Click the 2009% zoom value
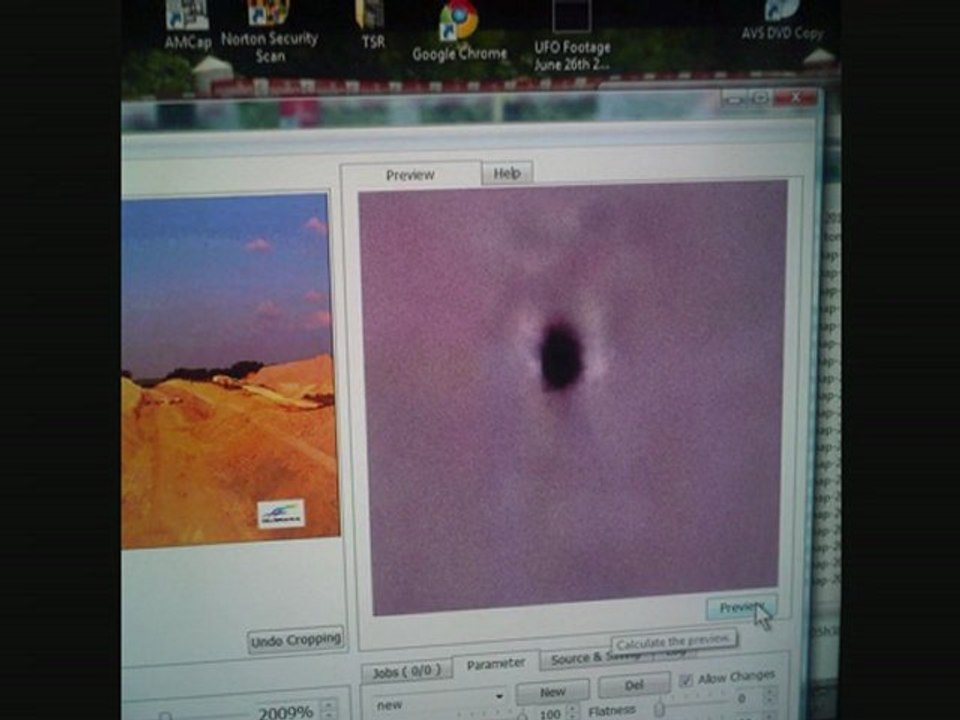The image size is (960, 720). point(286,712)
